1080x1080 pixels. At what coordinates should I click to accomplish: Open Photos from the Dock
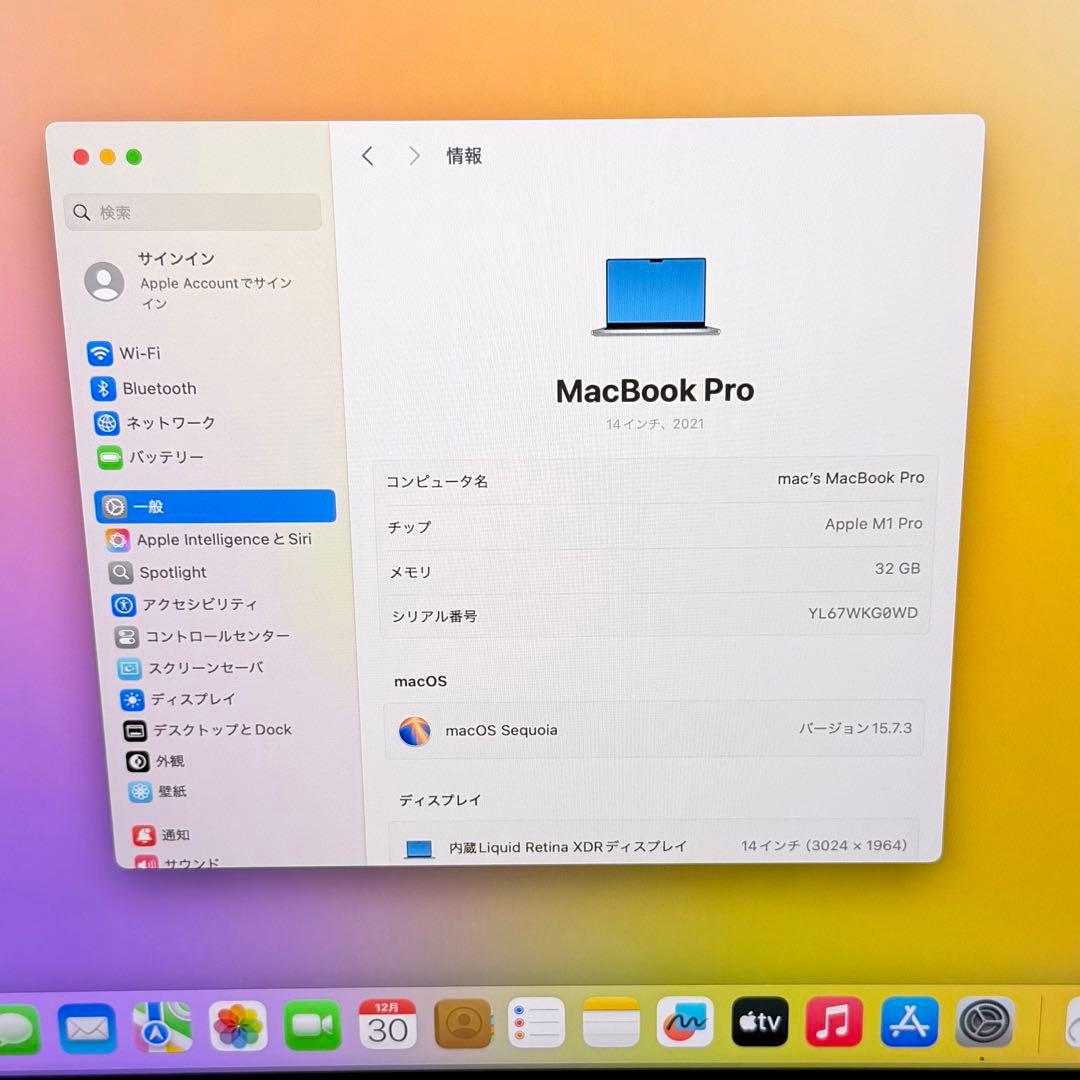point(238,1026)
